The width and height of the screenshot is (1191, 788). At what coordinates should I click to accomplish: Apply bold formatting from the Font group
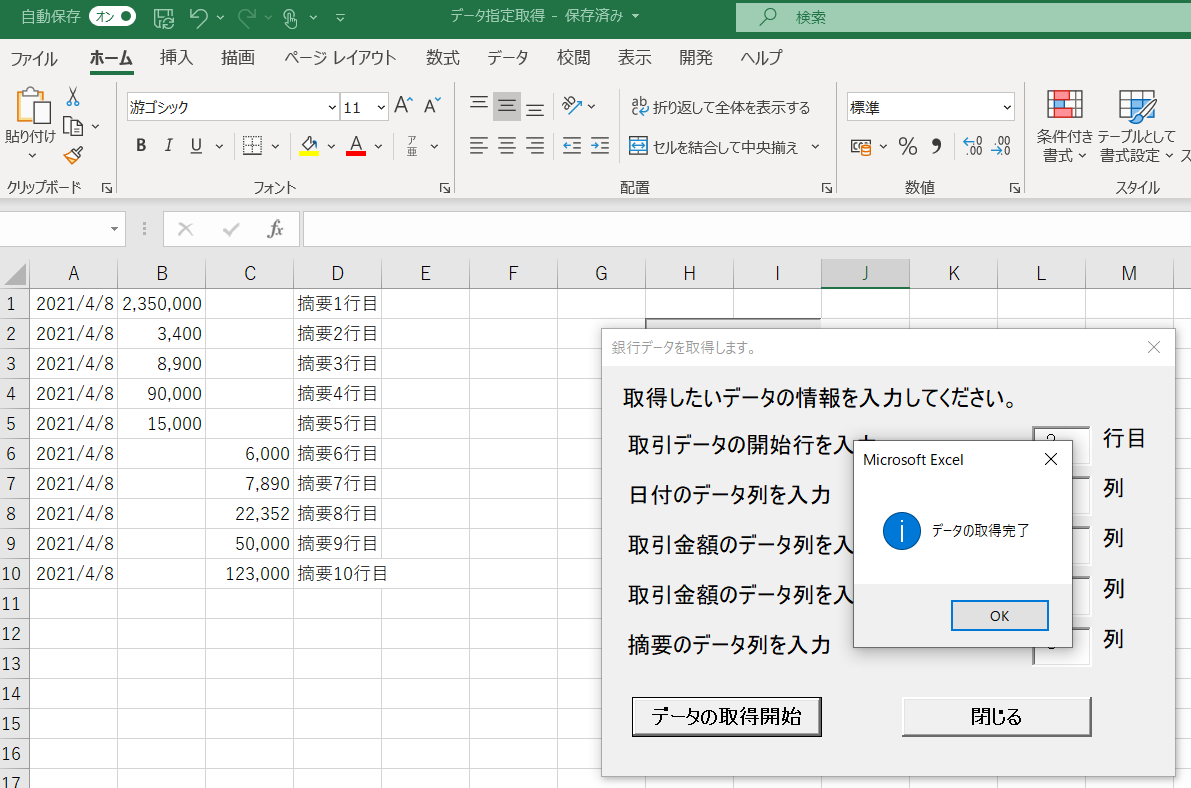(x=140, y=145)
